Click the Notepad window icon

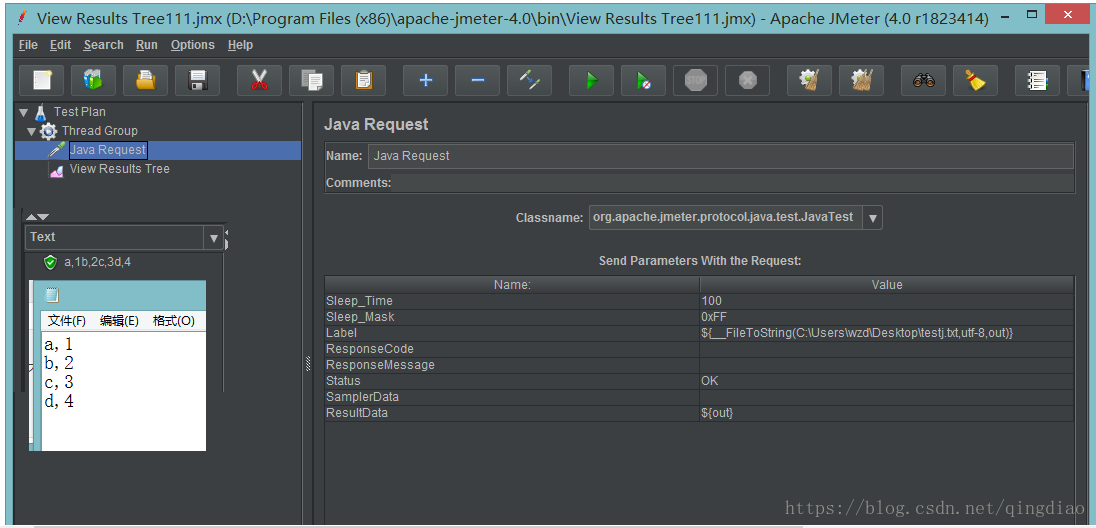[x=52, y=295]
